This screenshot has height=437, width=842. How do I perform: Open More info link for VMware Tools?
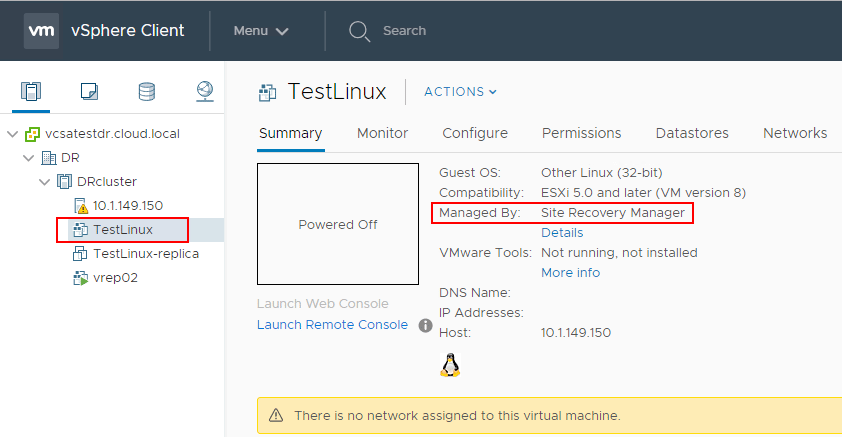coord(570,273)
